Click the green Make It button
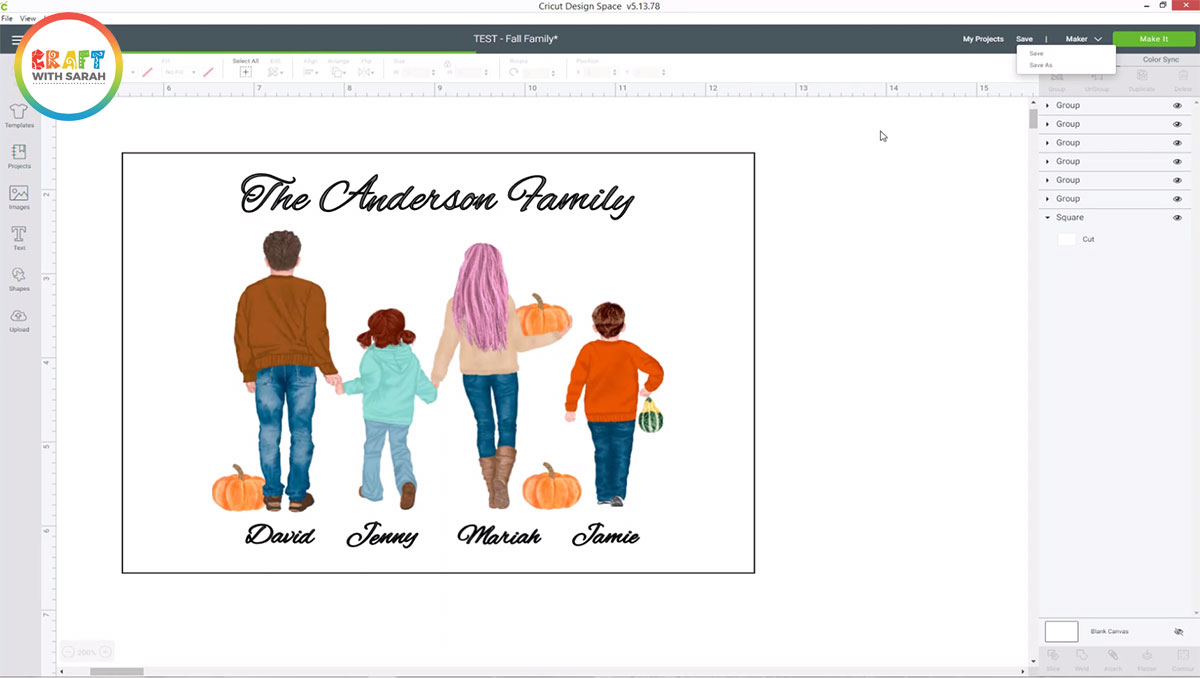Image resolution: width=1200 pixels, height=678 pixels. coord(1153,39)
